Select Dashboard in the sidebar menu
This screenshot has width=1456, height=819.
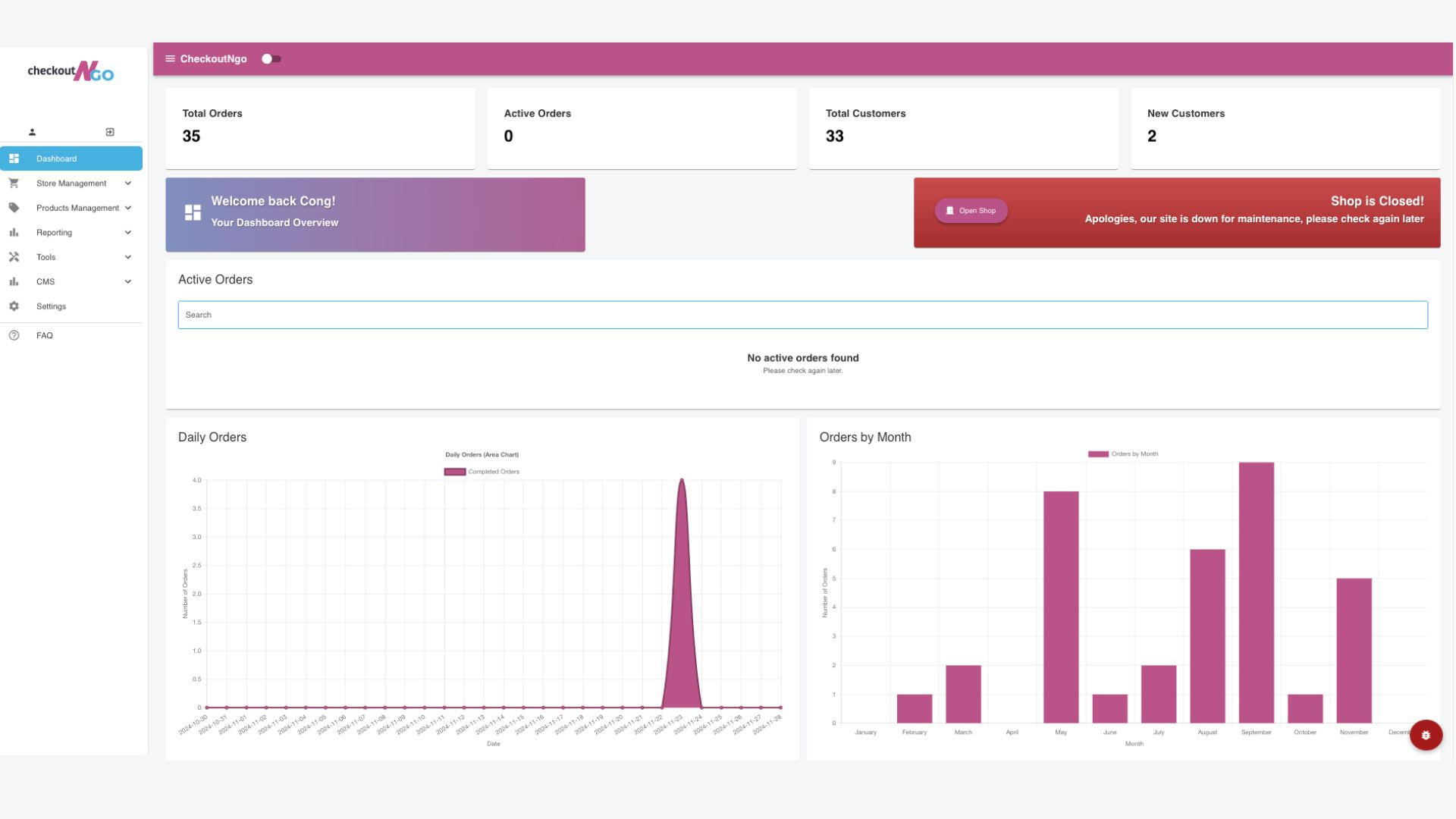point(71,158)
